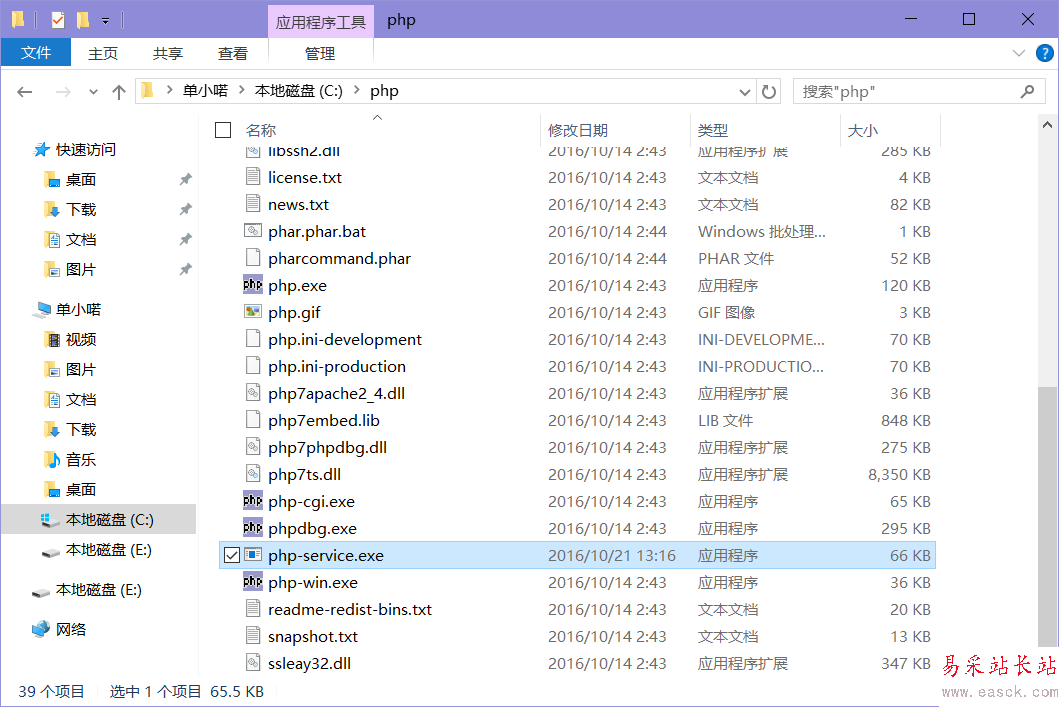This screenshot has height=707, width=1059.
Task: Unpin 桌面 from quick access
Action: click(x=185, y=179)
